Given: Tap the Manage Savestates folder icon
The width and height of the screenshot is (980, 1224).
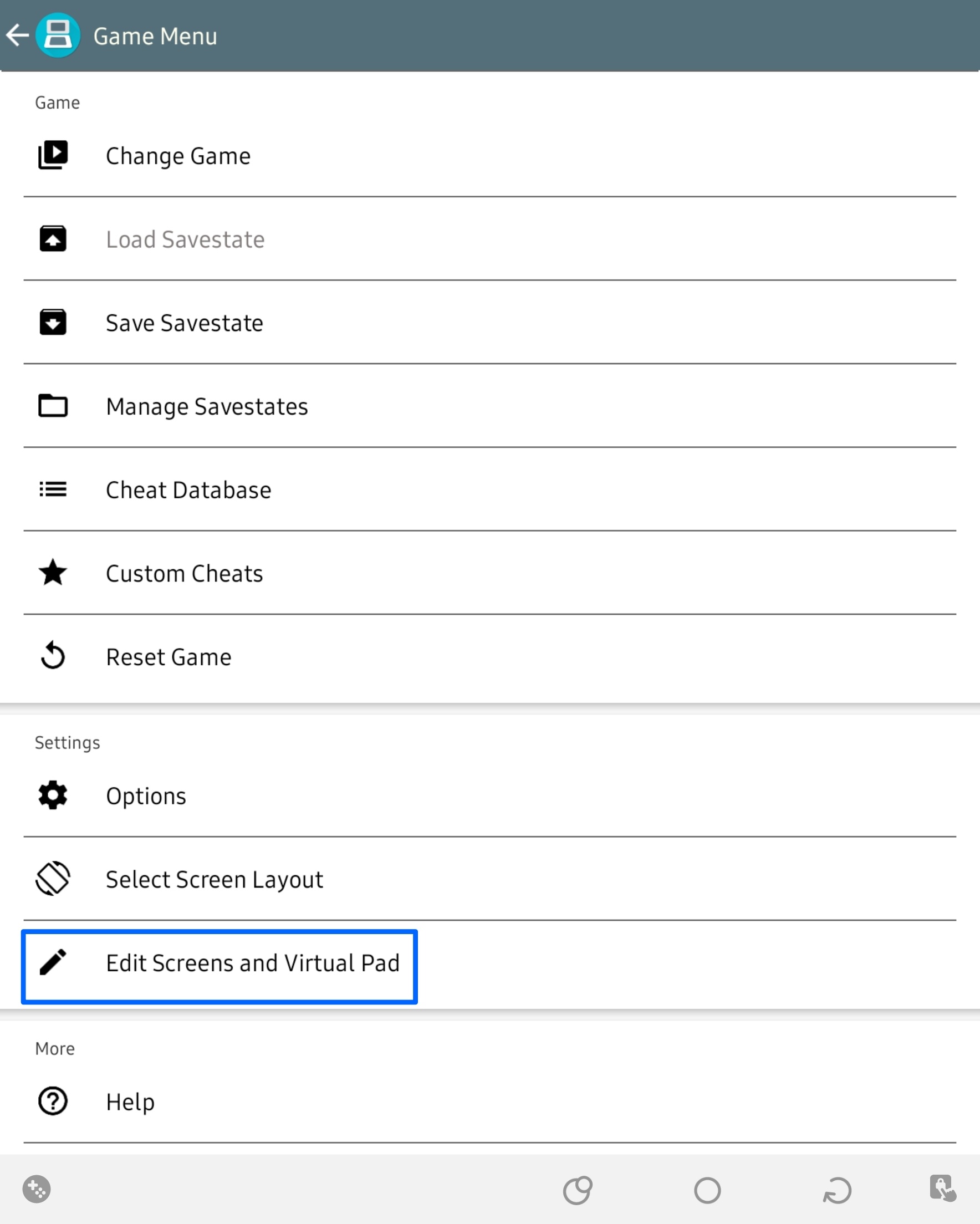Looking at the screenshot, I should [53, 406].
